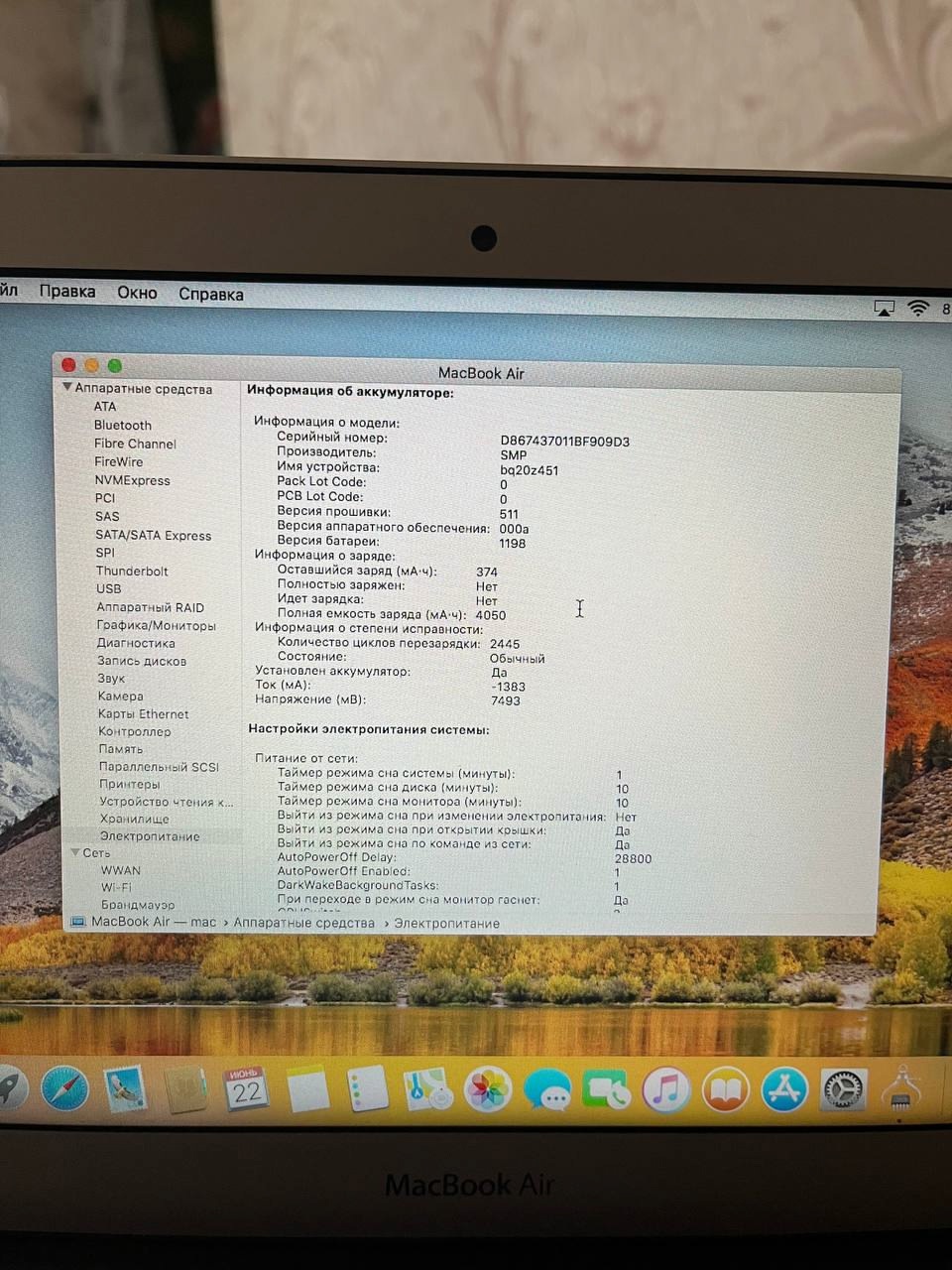The width and height of the screenshot is (952, 1270).
Task: Click Электропитание in the bottom path bar
Action: 447,924
